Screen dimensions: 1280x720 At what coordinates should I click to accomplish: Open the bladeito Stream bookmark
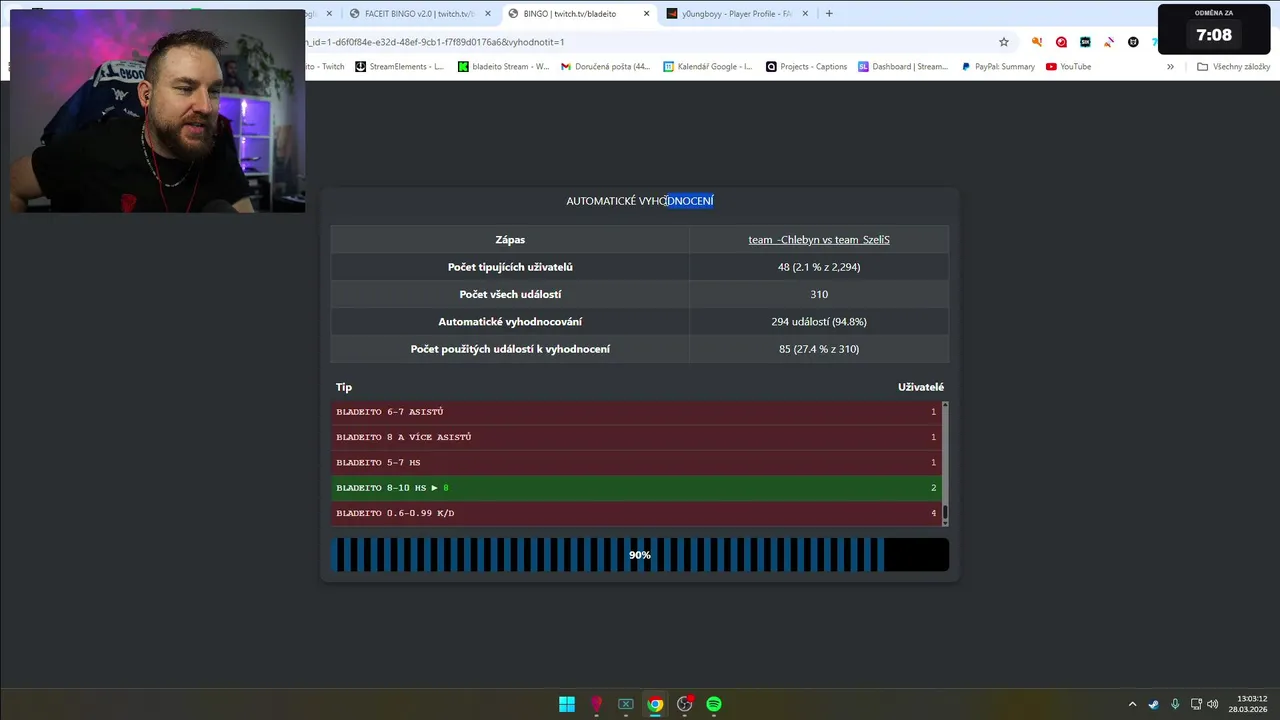tap(503, 67)
